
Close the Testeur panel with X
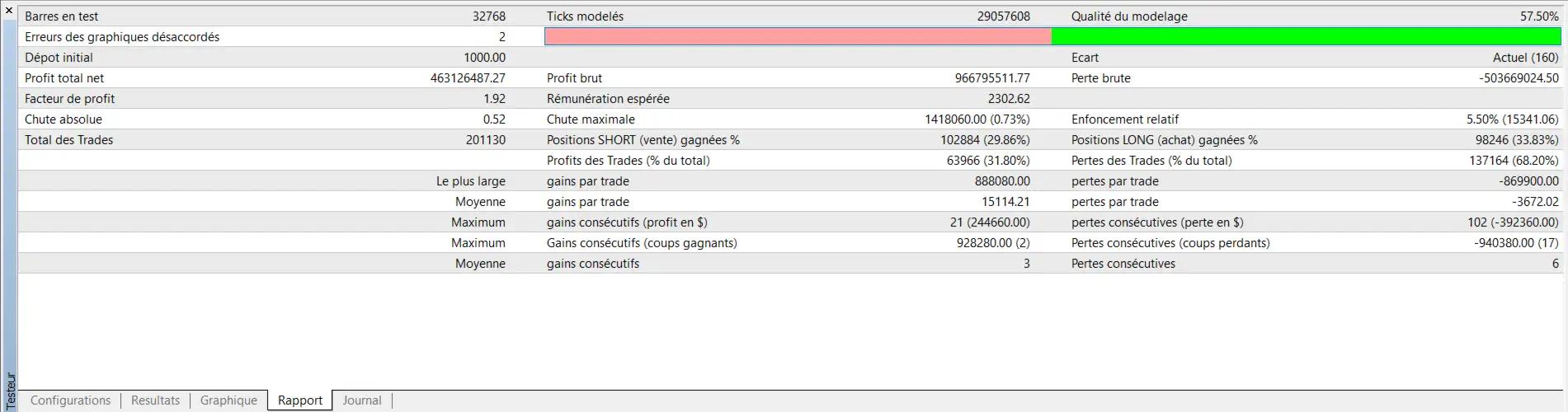(9, 11)
